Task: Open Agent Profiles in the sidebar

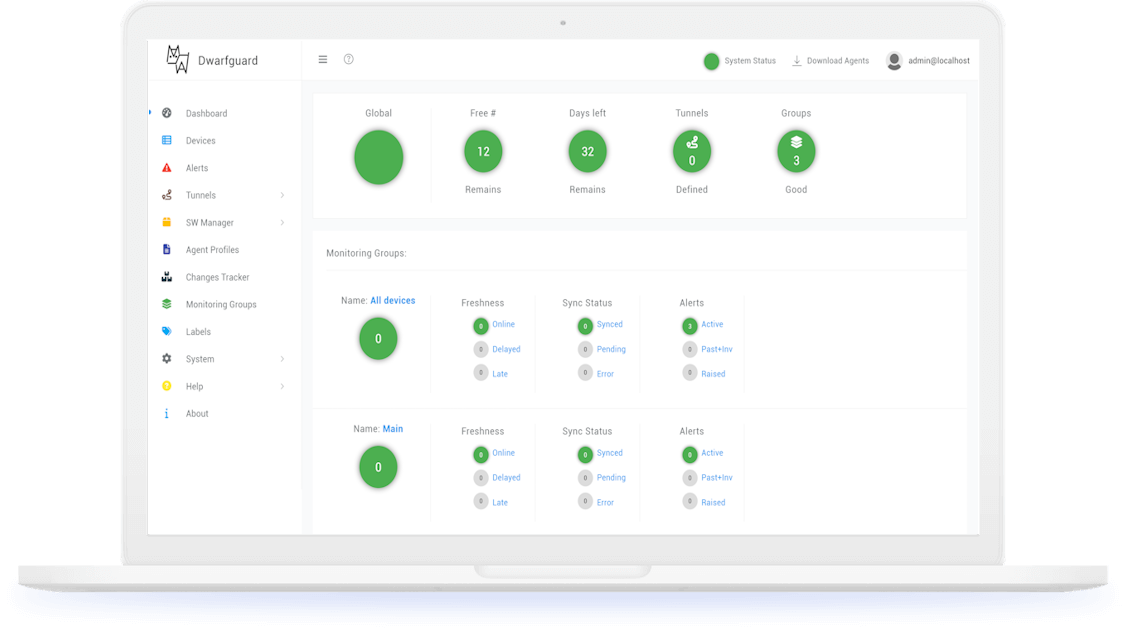Action: [x=212, y=250]
